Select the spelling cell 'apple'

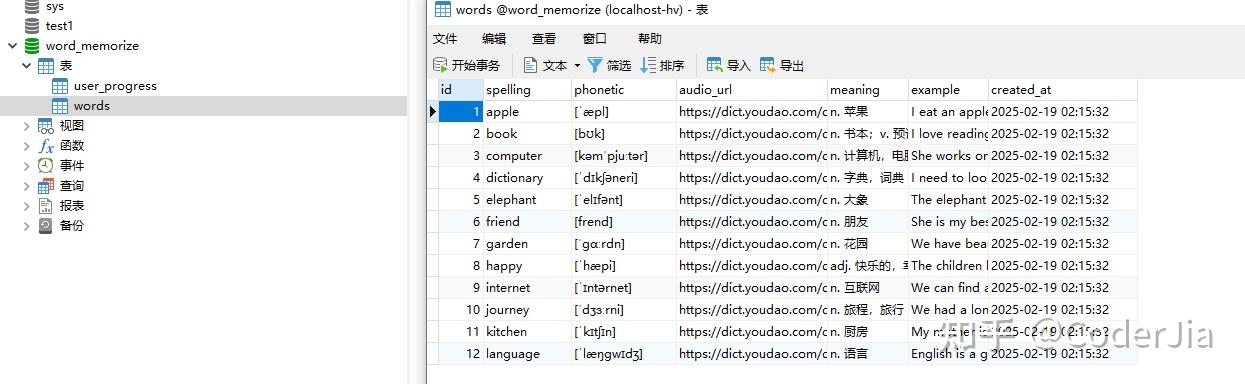pyautogui.click(x=527, y=112)
